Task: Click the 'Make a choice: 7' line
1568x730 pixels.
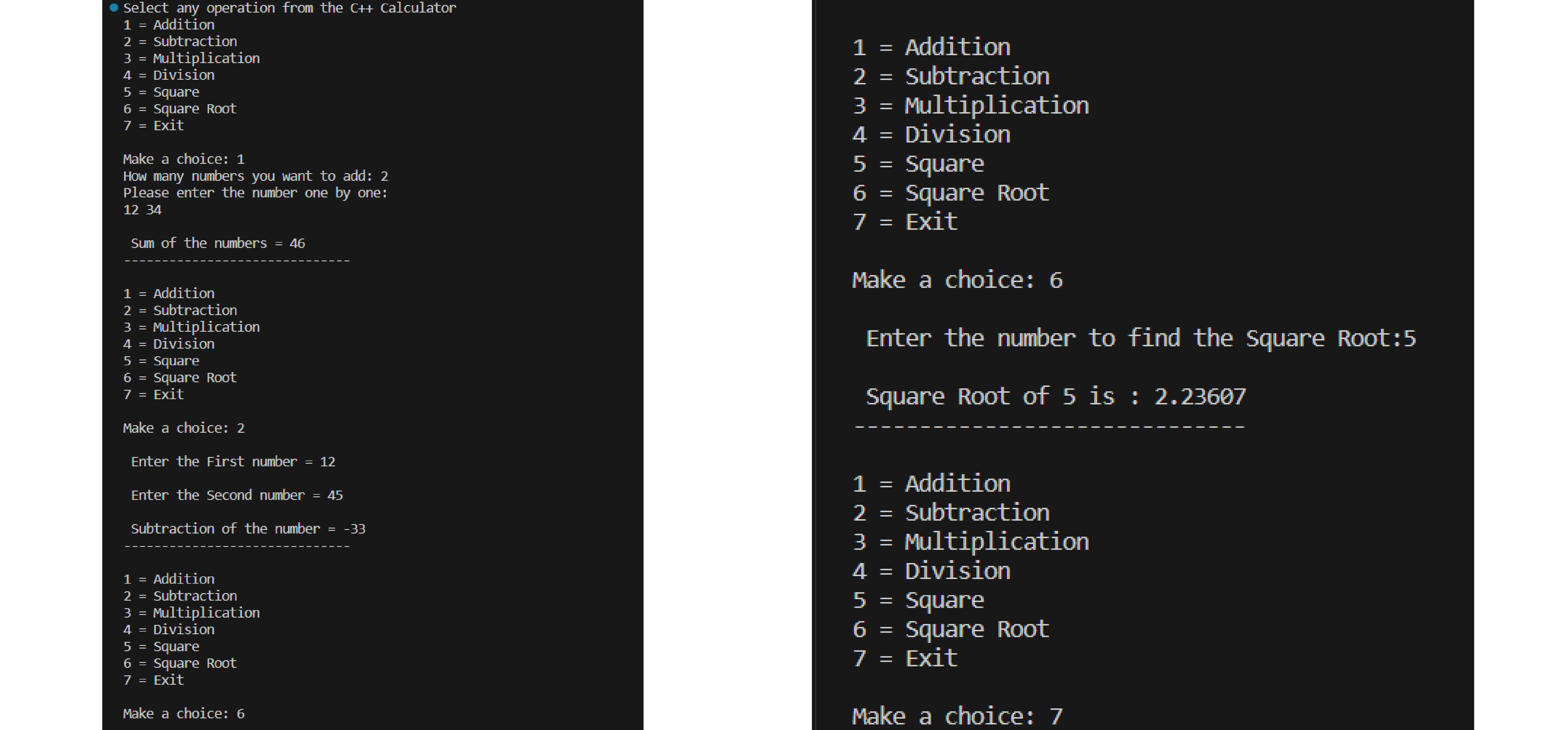Action: click(x=957, y=717)
